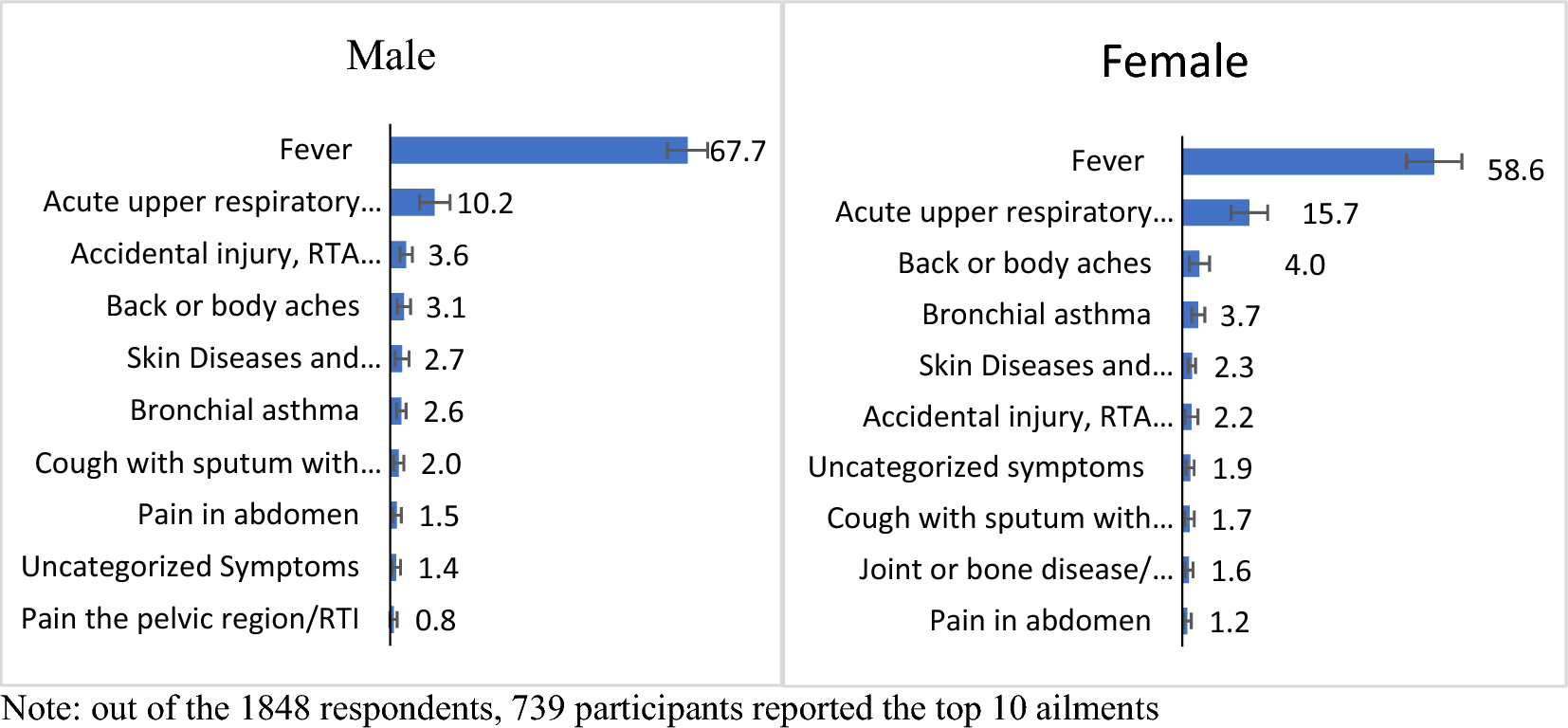Select the 4.0 value in Female chart
This screenshot has width=1568, height=728.
pos(1304,265)
